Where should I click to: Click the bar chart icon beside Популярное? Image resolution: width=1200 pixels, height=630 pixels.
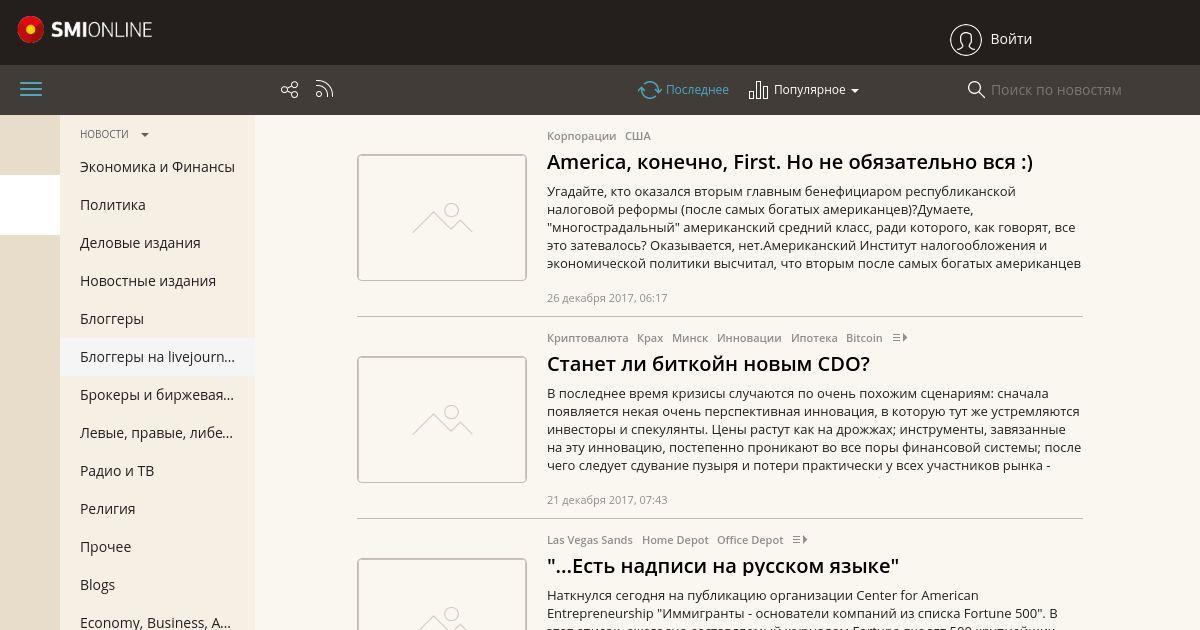click(759, 90)
